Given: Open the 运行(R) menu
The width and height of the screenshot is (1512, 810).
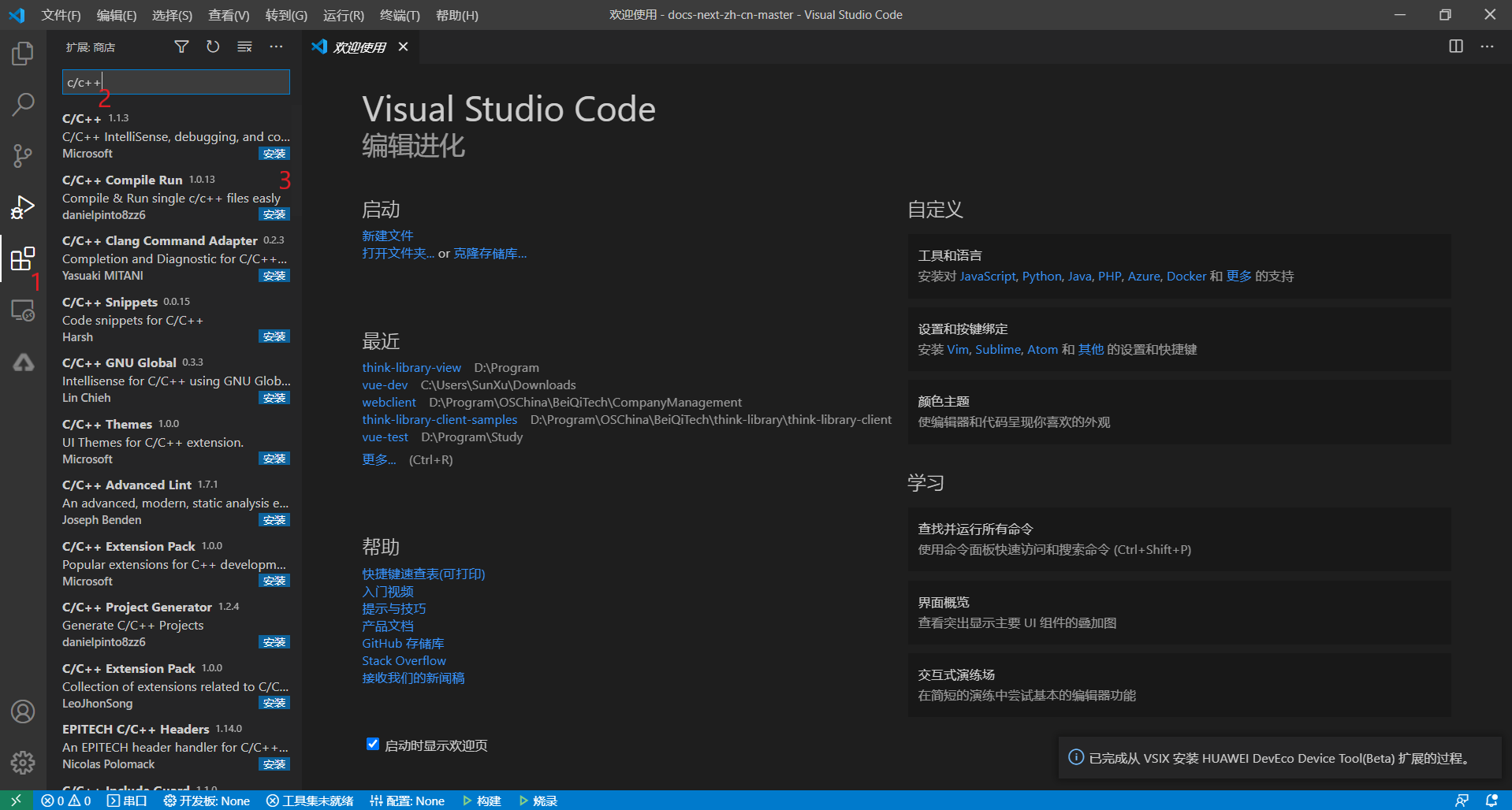Looking at the screenshot, I should [x=344, y=15].
